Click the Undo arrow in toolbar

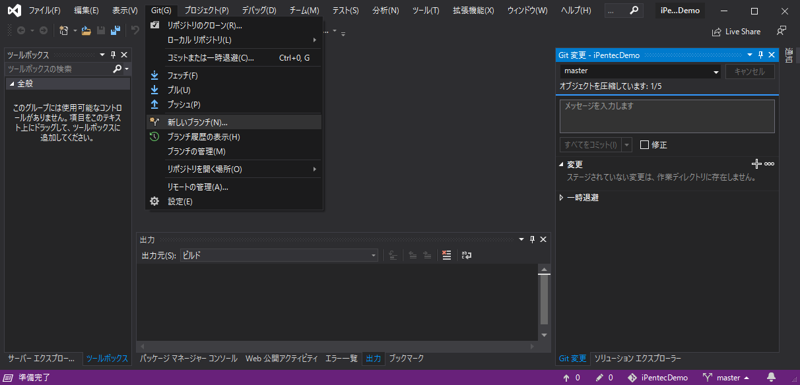coord(135,31)
